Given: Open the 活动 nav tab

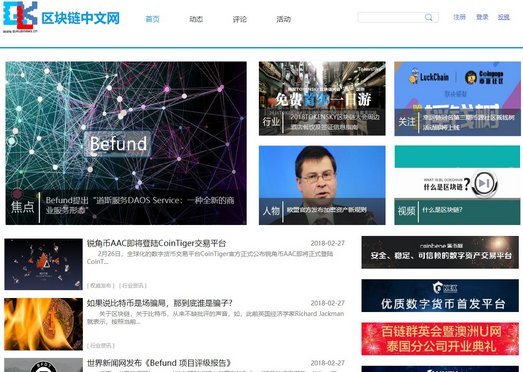Looking at the screenshot, I should (x=283, y=19).
